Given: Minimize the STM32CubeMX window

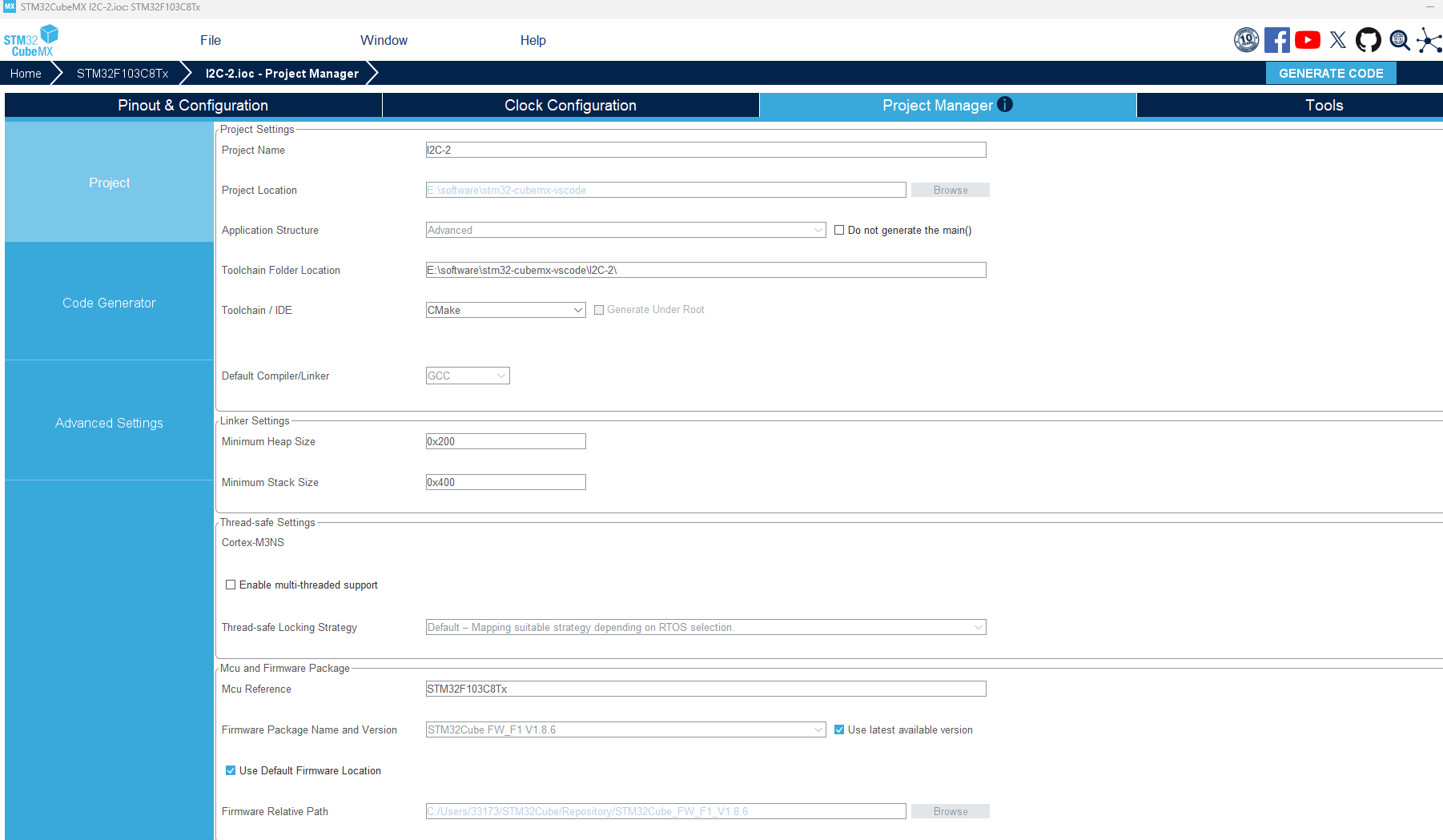Looking at the screenshot, I should click(x=1429, y=6).
